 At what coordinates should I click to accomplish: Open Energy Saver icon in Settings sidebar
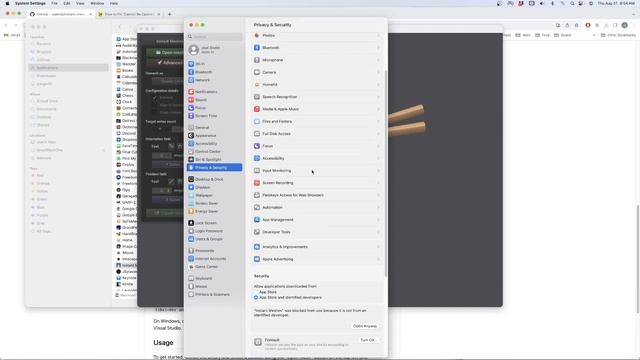pos(191,211)
